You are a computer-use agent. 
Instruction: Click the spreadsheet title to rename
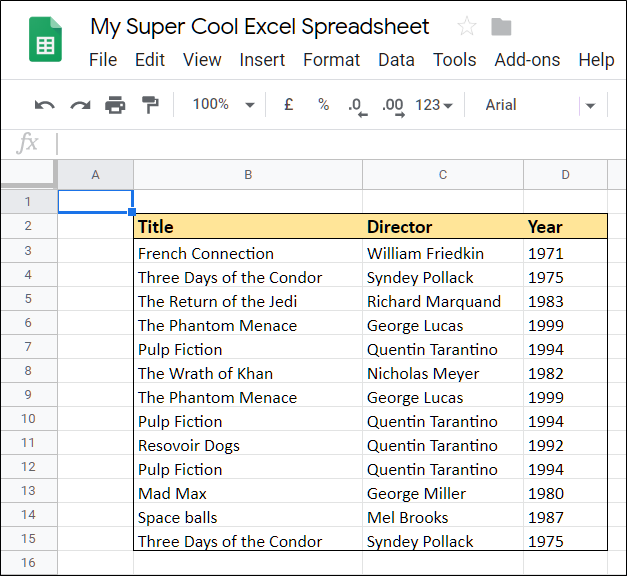[x=260, y=27]
